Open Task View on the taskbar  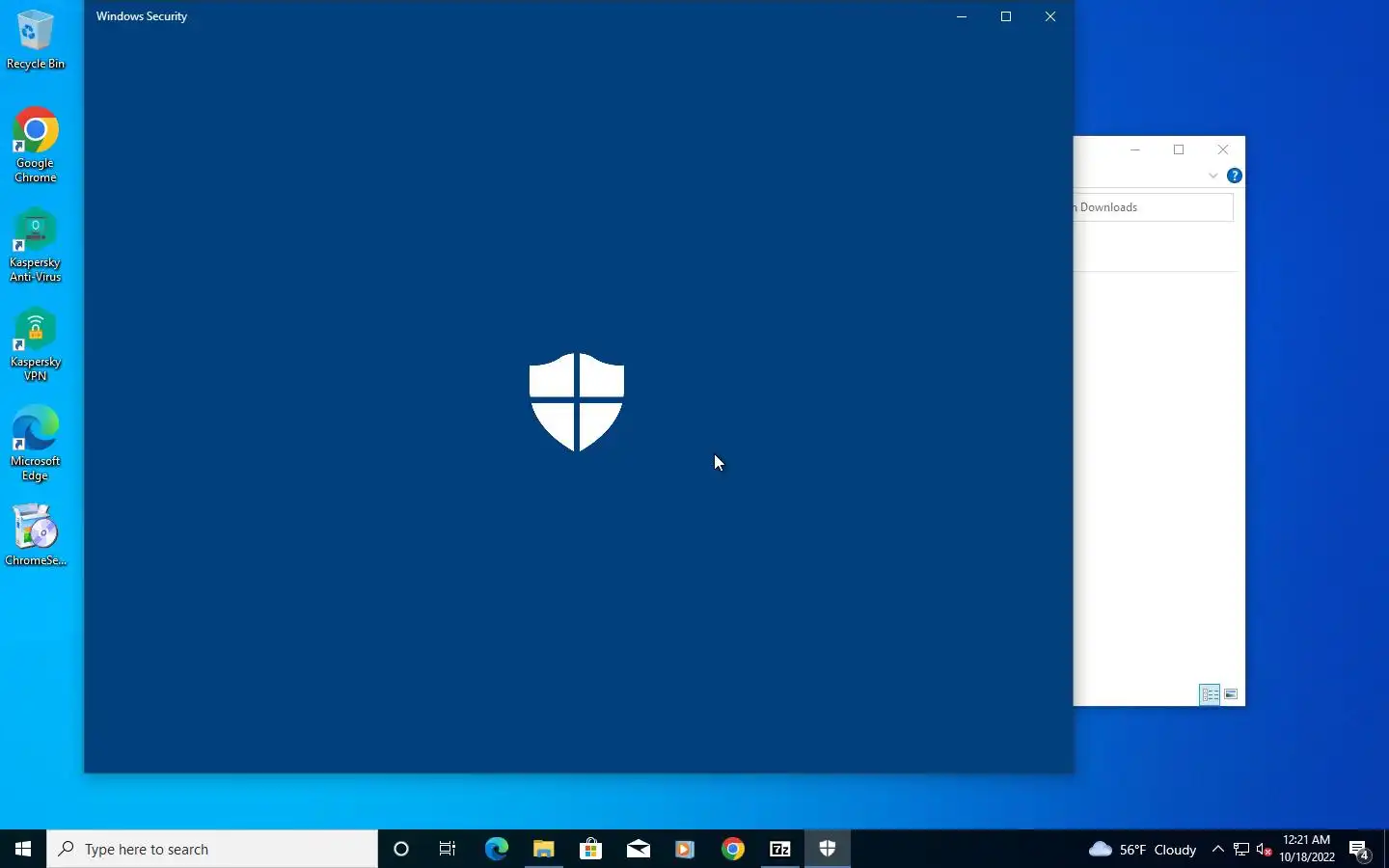click(448, 849)
